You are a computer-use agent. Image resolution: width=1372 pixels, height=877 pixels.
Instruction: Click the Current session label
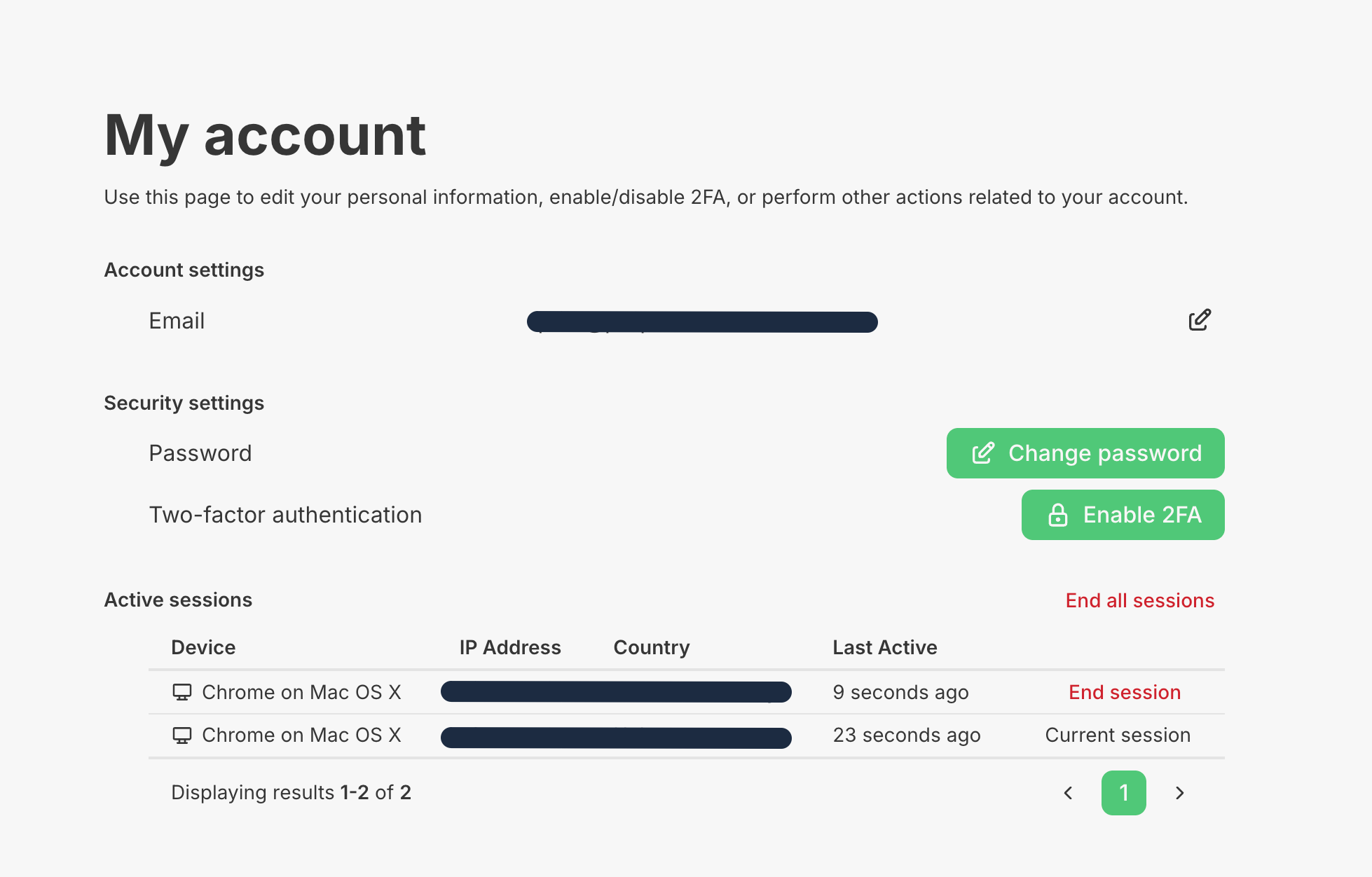point(1118,735)
